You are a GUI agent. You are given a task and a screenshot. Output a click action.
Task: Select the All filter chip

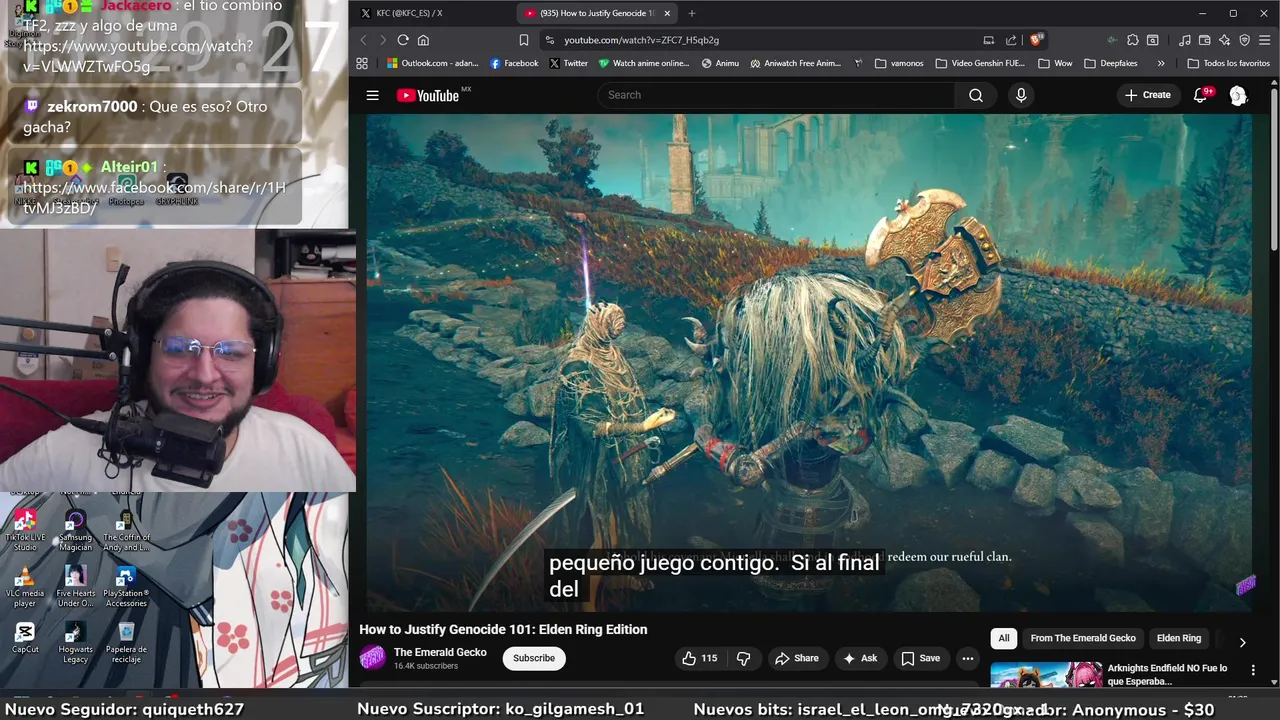click(1004, 638)
